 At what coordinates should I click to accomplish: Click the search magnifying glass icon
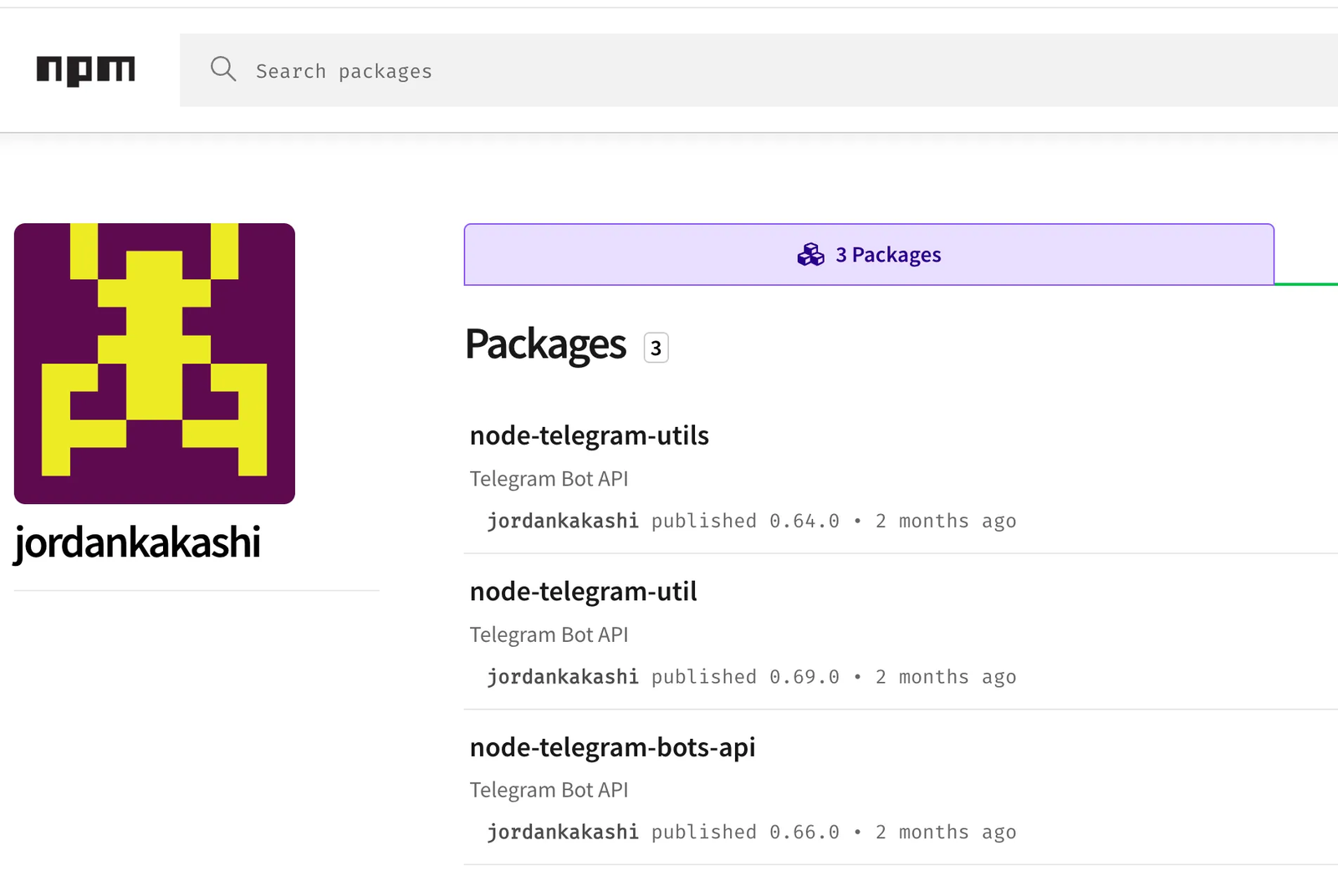click(x=223, y=69)
